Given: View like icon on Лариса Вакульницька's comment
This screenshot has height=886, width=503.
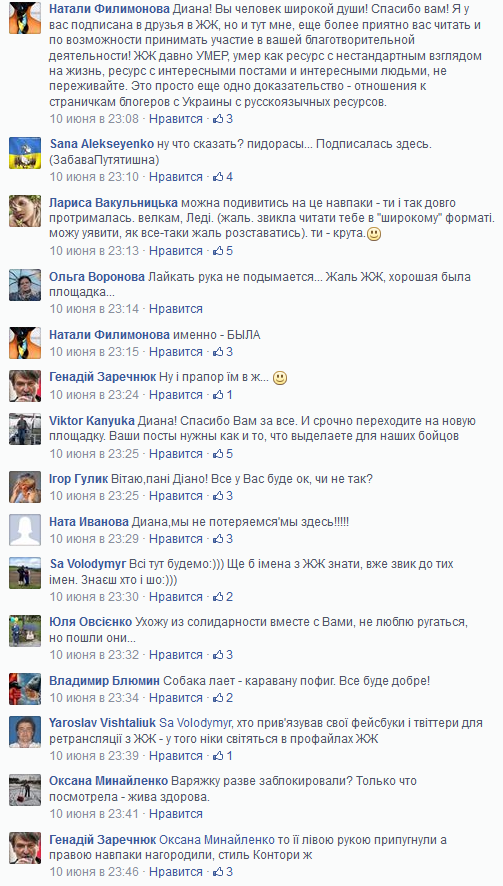Looking at the screenshot, I should [218, 250].
